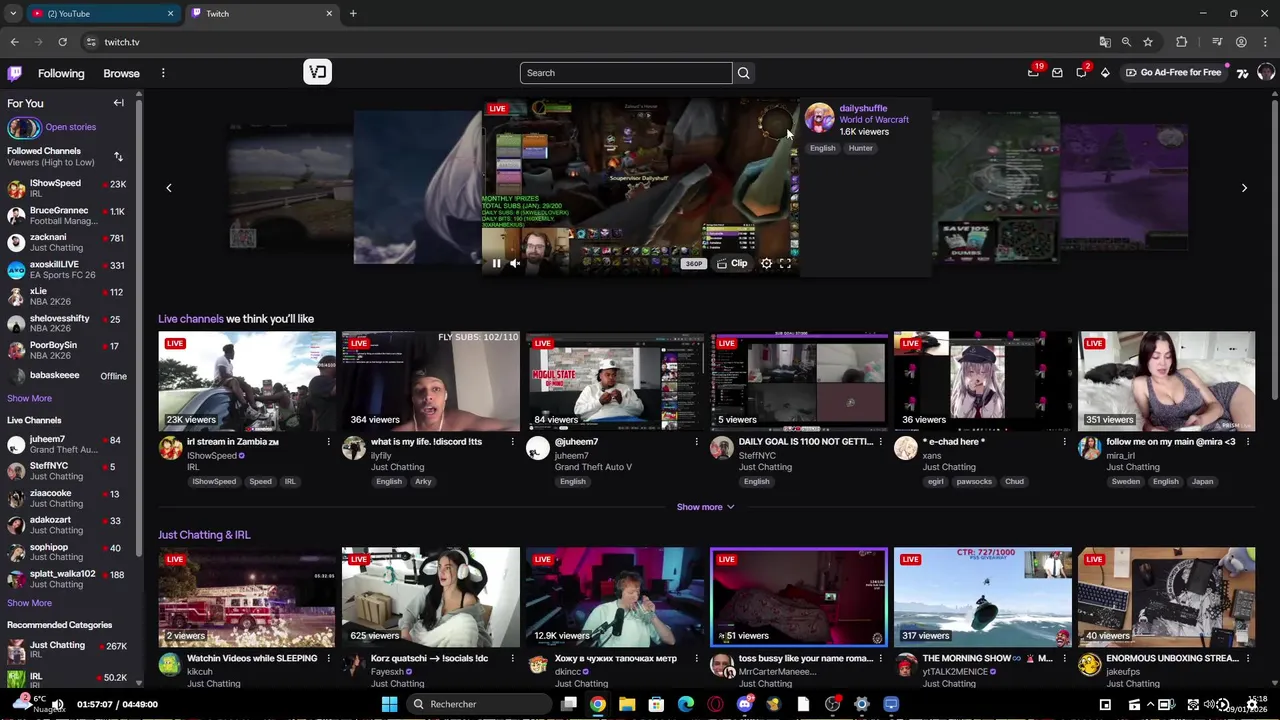
Task: Click in the Twitch search field
Action: tap(626, 73)
